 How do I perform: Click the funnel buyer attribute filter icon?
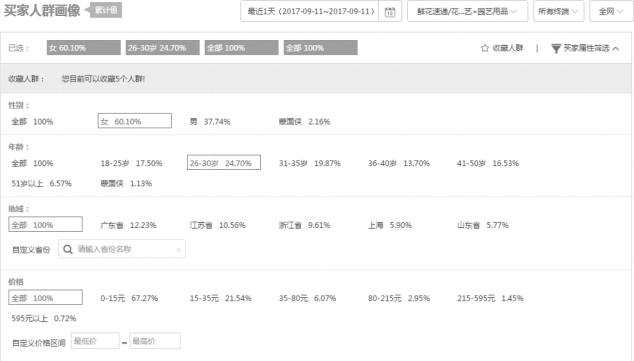[x=556, y=49]
